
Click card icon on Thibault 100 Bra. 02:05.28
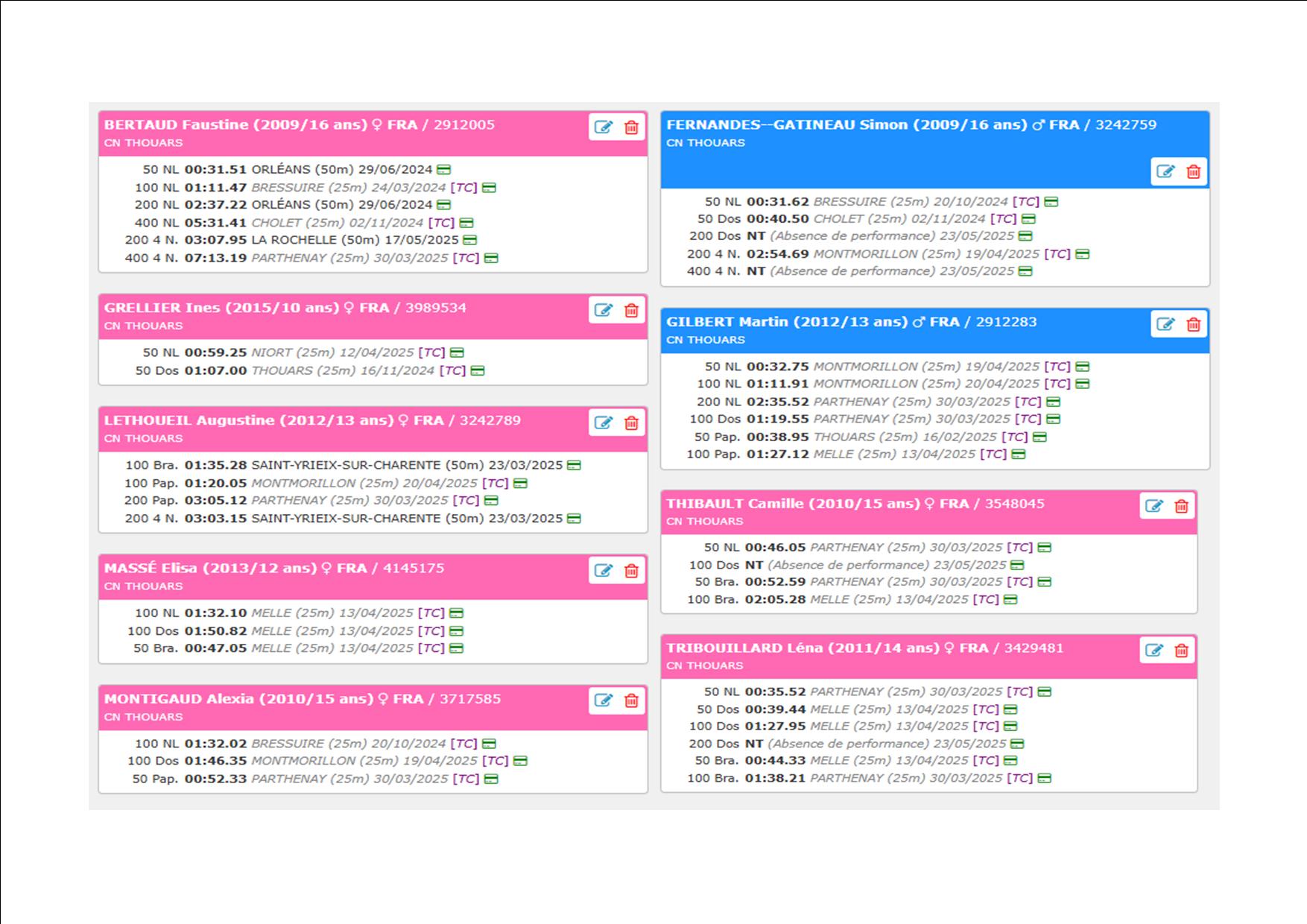[x=1010, y=599]
